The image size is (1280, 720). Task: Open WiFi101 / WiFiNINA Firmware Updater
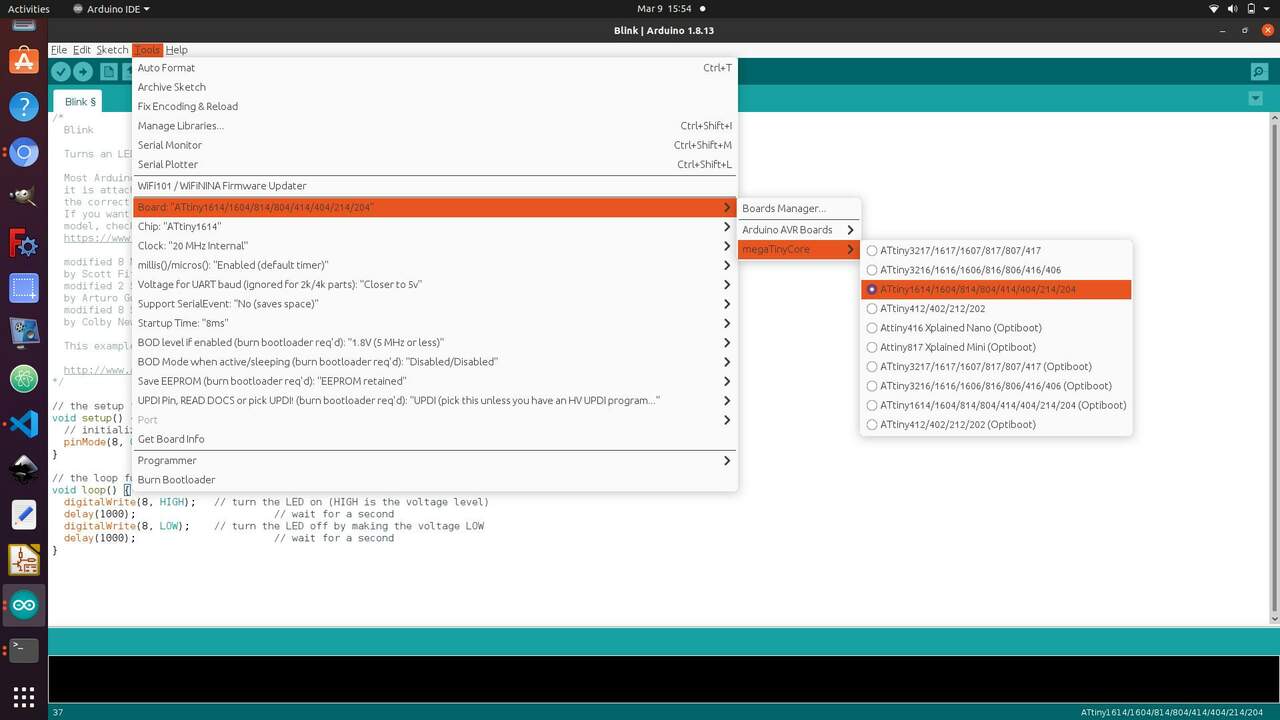click(435, 186)
